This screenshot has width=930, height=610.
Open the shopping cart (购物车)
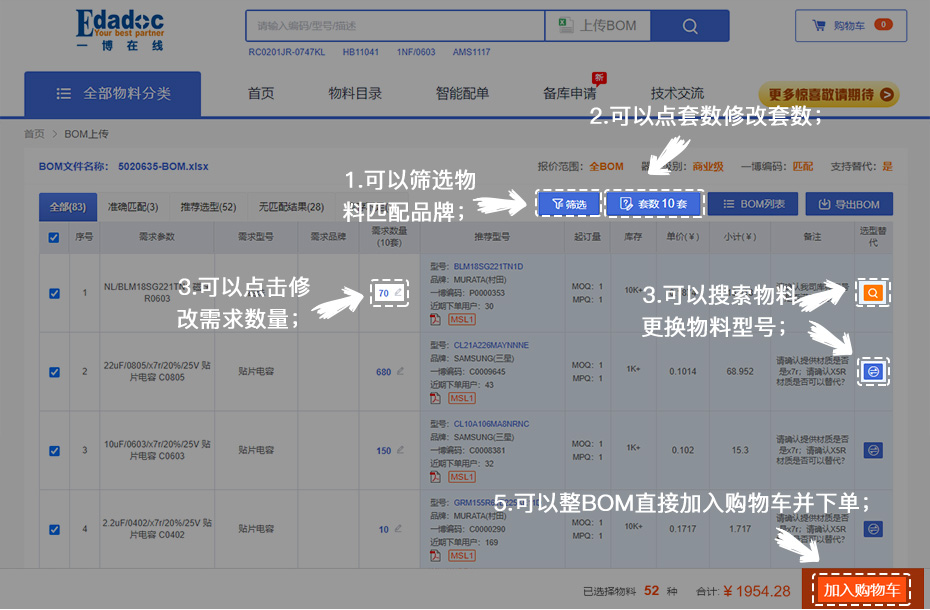pos(852,25)
